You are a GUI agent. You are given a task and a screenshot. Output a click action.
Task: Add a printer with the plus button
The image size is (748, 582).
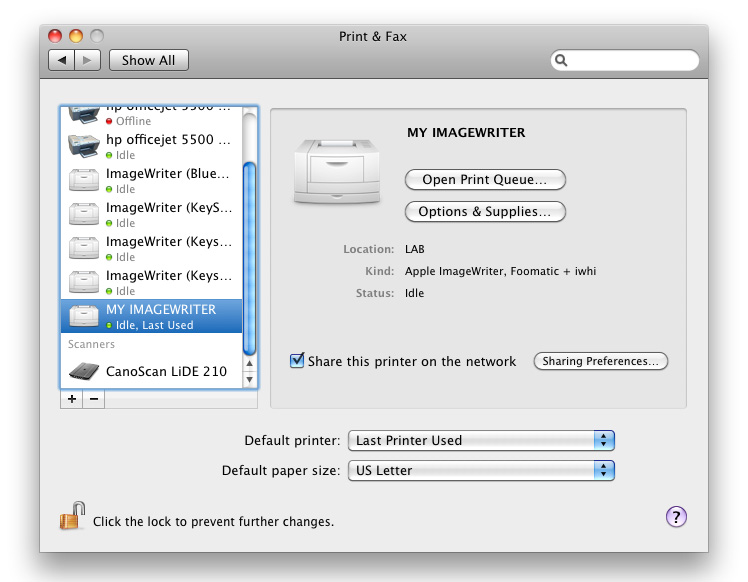72,399
